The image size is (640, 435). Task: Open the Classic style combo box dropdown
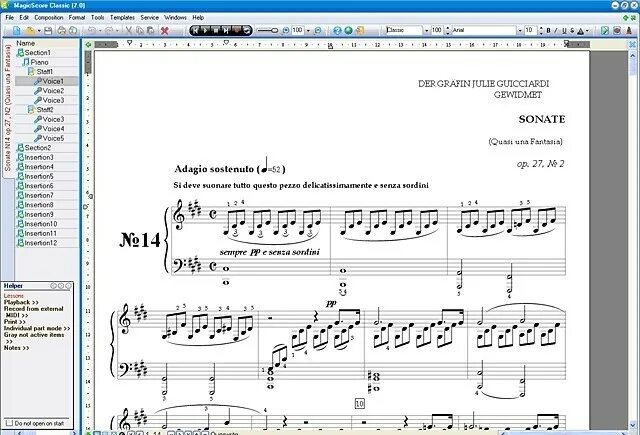pyautogui.click(x=427, y=31)
